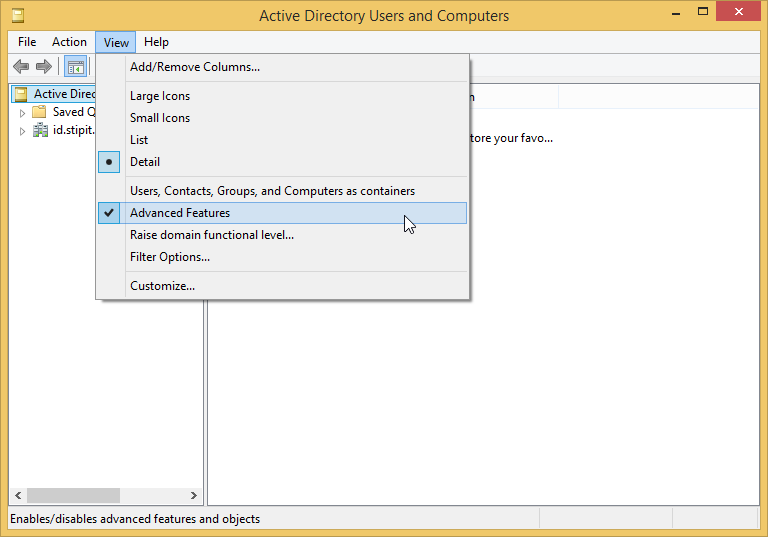
Task: Expand the id.stipit domain tree node
Action: coord(22,131)
